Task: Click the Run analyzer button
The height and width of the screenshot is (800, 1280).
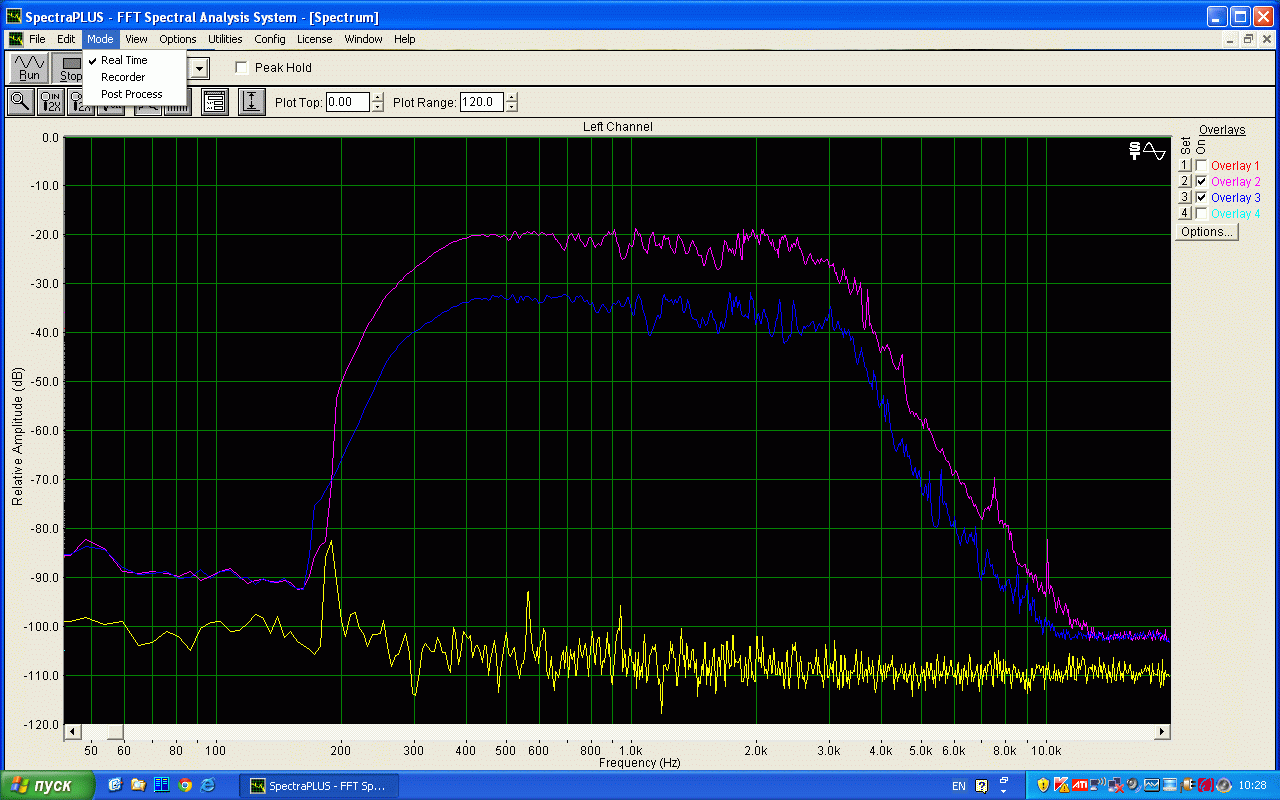Action: point(29,68)
